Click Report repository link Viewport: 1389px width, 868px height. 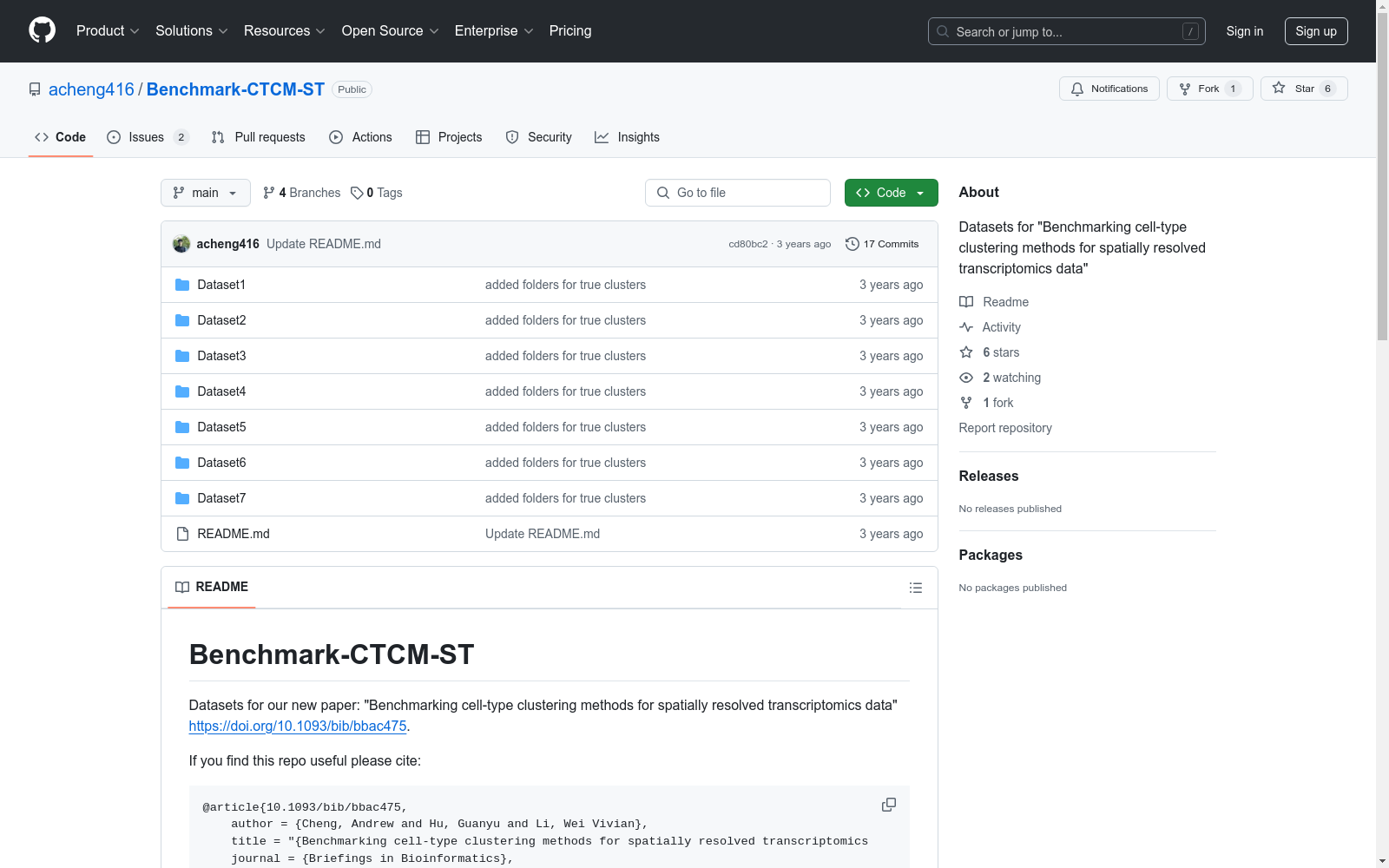[x=1005, y=428]
